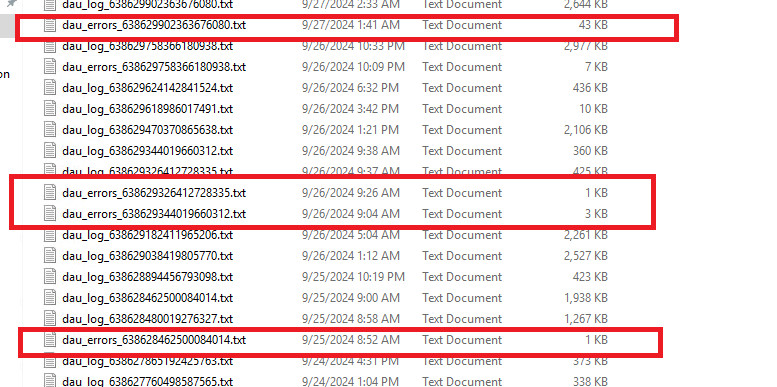Click the date 9/25/2024 8:52 AM
777x387 pixels.
351,340
